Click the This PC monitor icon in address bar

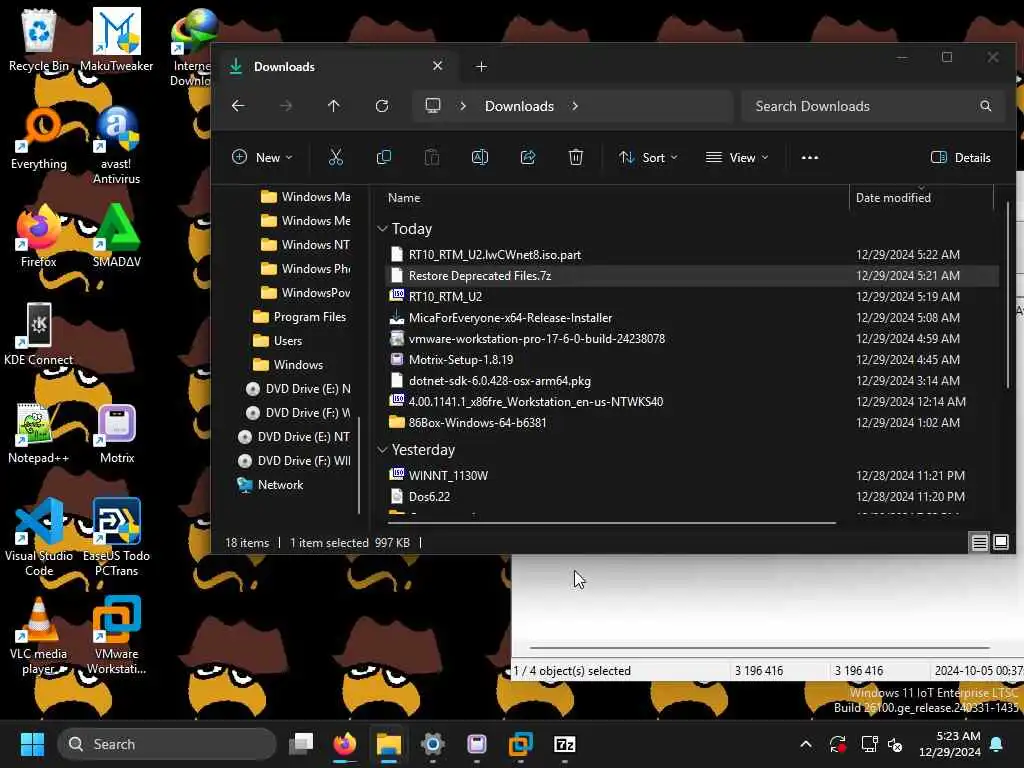433,106
